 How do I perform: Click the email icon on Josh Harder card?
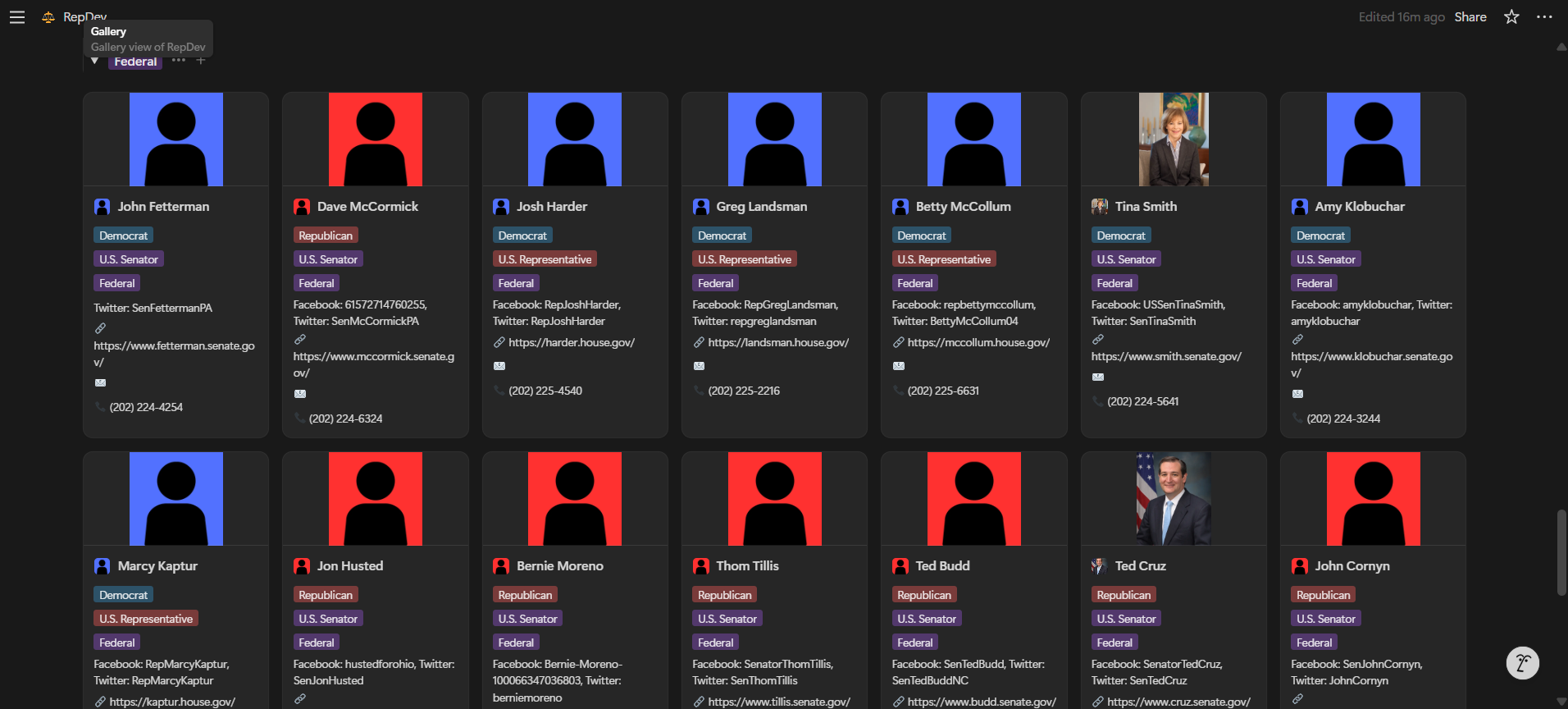pos(499,366)
